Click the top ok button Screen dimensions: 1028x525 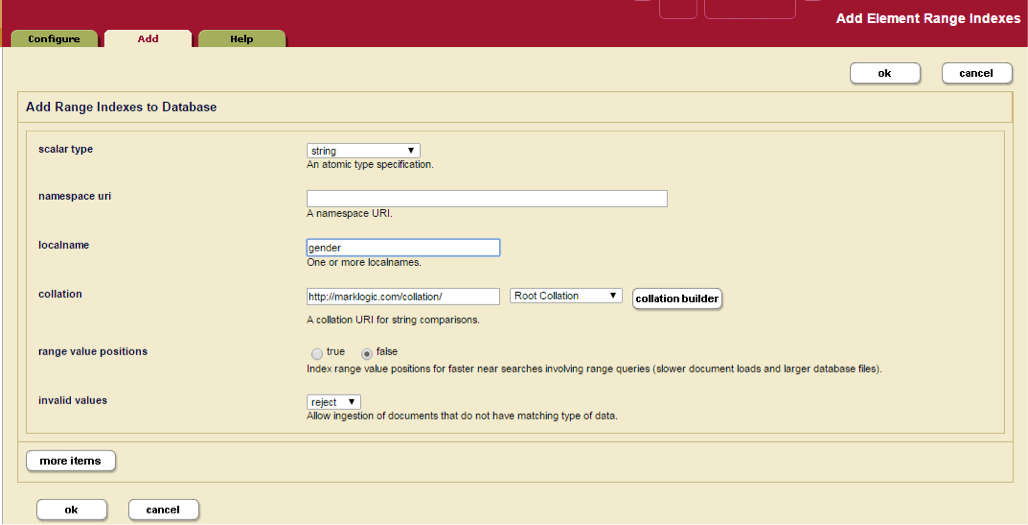coord(884,73)
